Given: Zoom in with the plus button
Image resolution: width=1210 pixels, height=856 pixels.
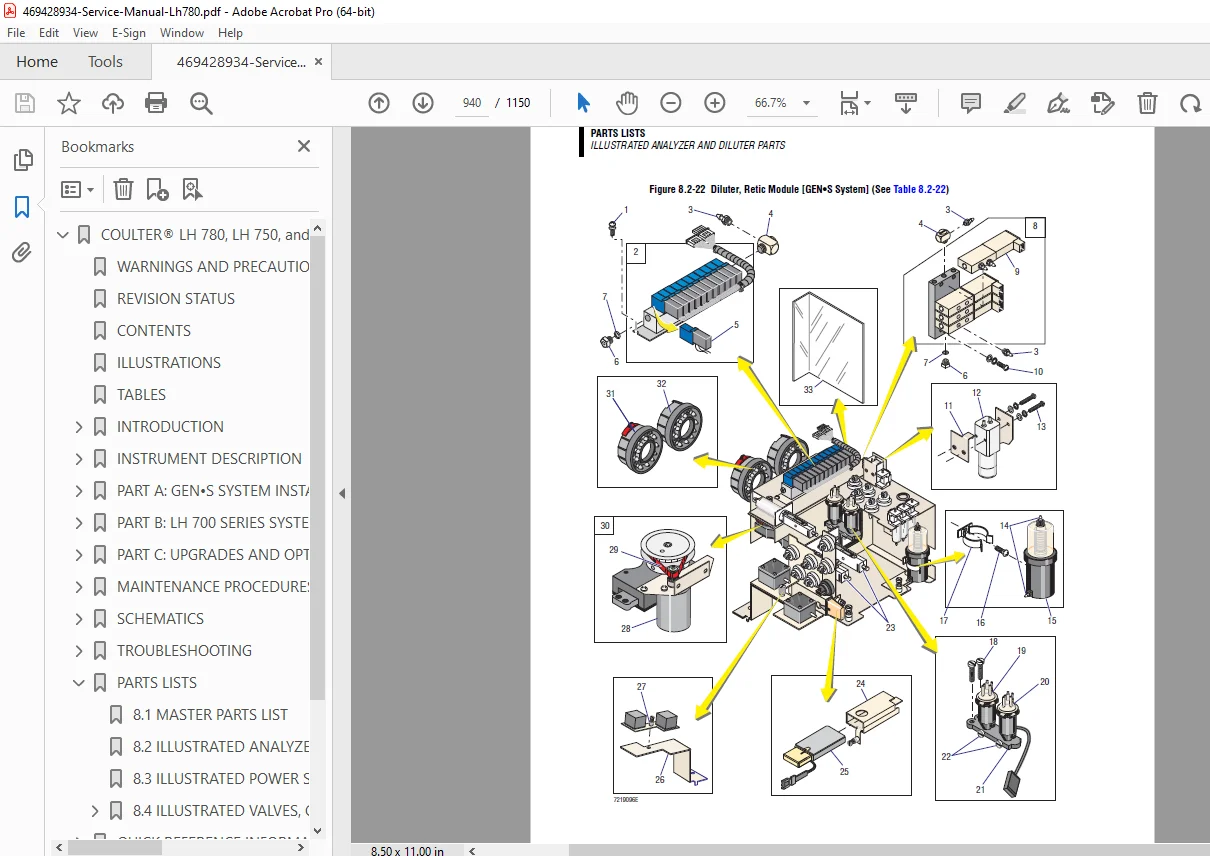Looking at the screenshot, I should pyautogui.click(x=715, y=103).
